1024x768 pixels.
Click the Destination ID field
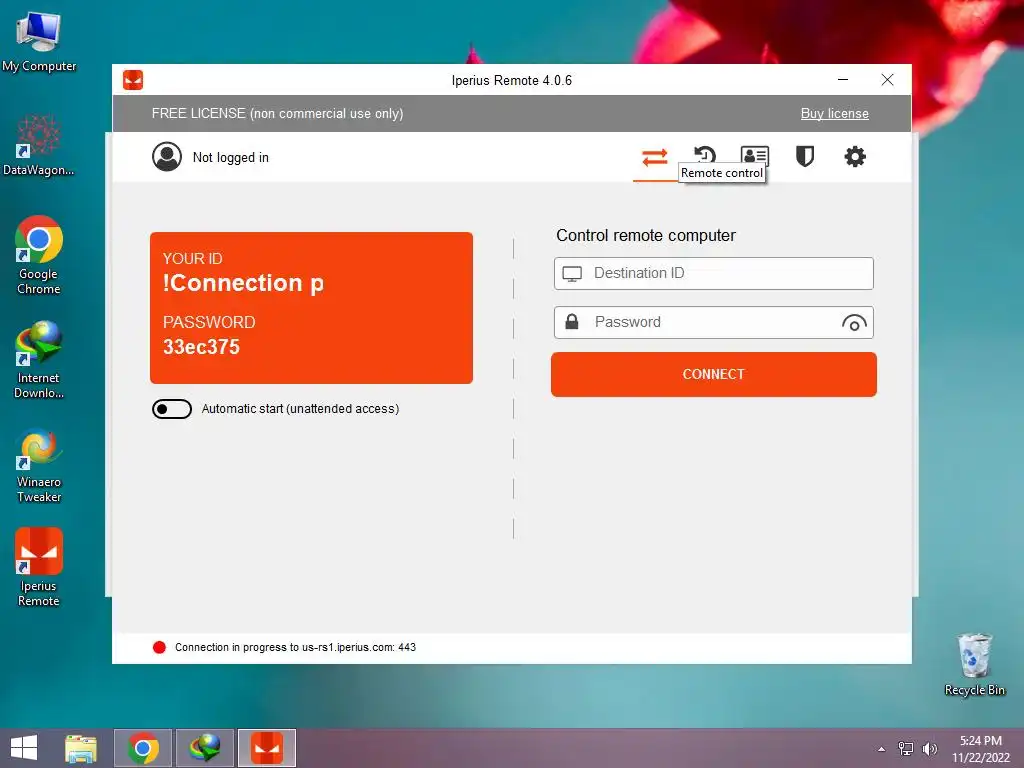pos(713,273)
